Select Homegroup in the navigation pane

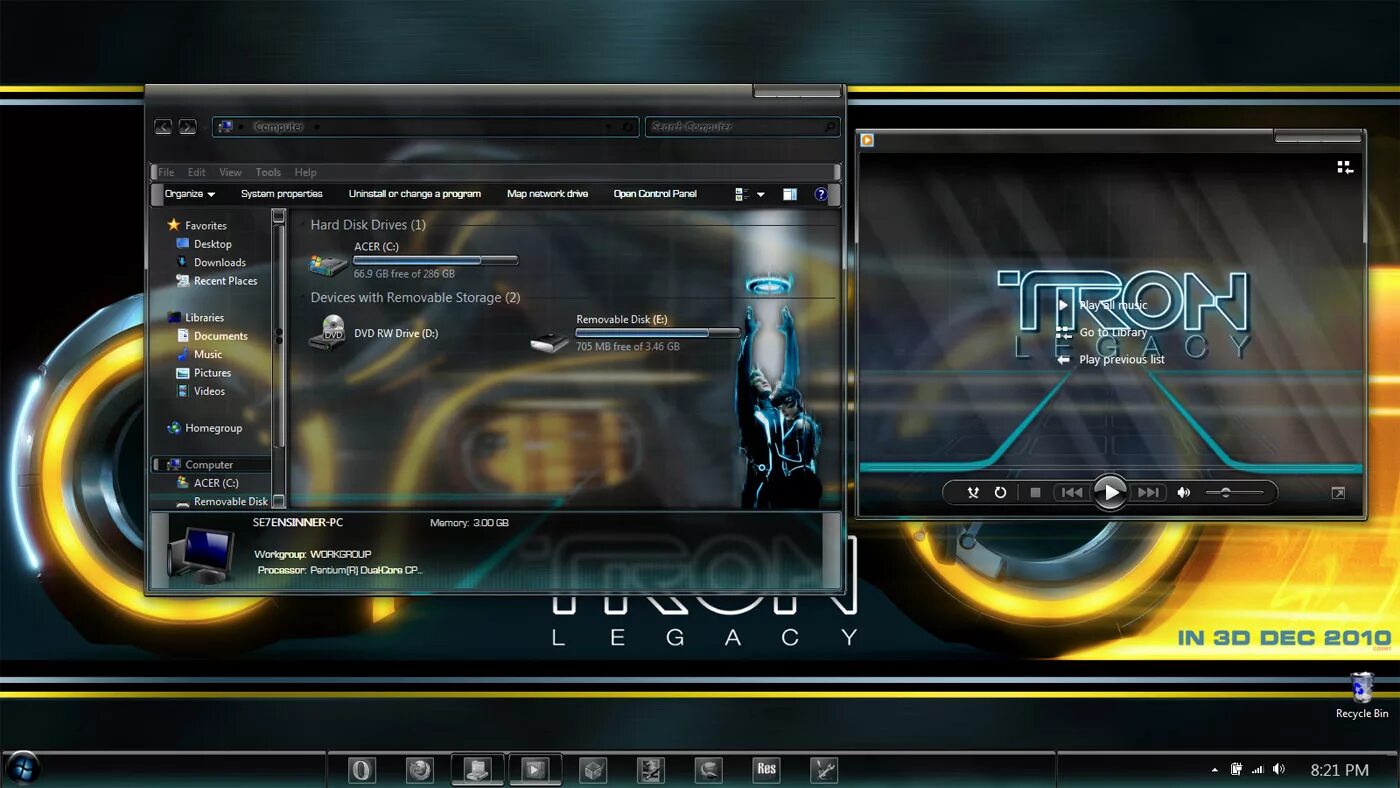point(205,428)
